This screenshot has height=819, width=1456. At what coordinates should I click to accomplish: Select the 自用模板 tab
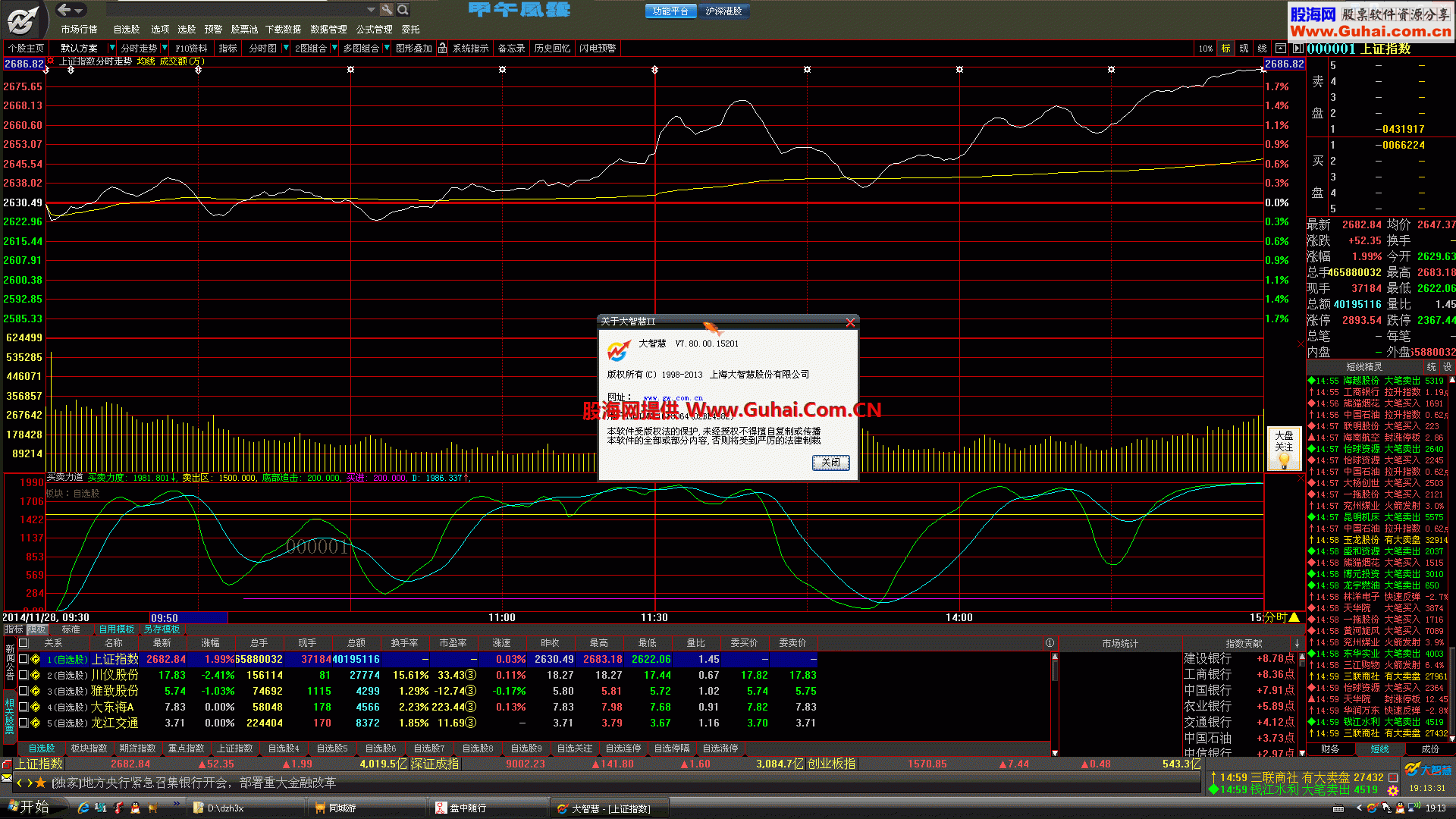(x=117, y=629)
